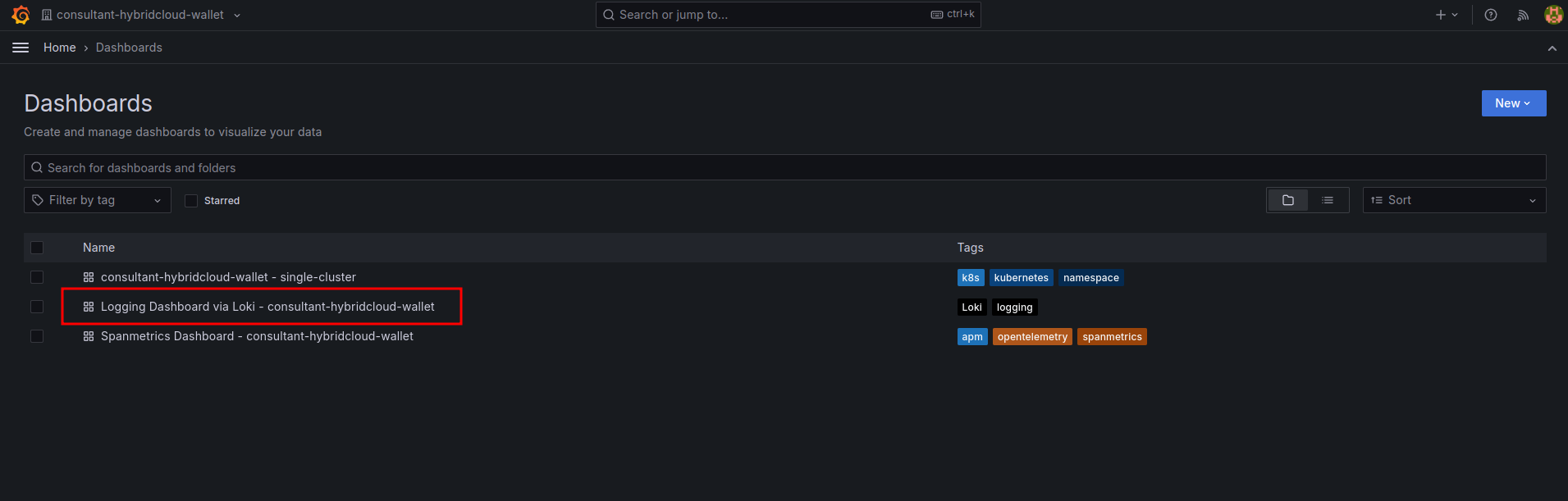1568x501 pixels.
Task: Click the logging tag
Action: 1015,307
